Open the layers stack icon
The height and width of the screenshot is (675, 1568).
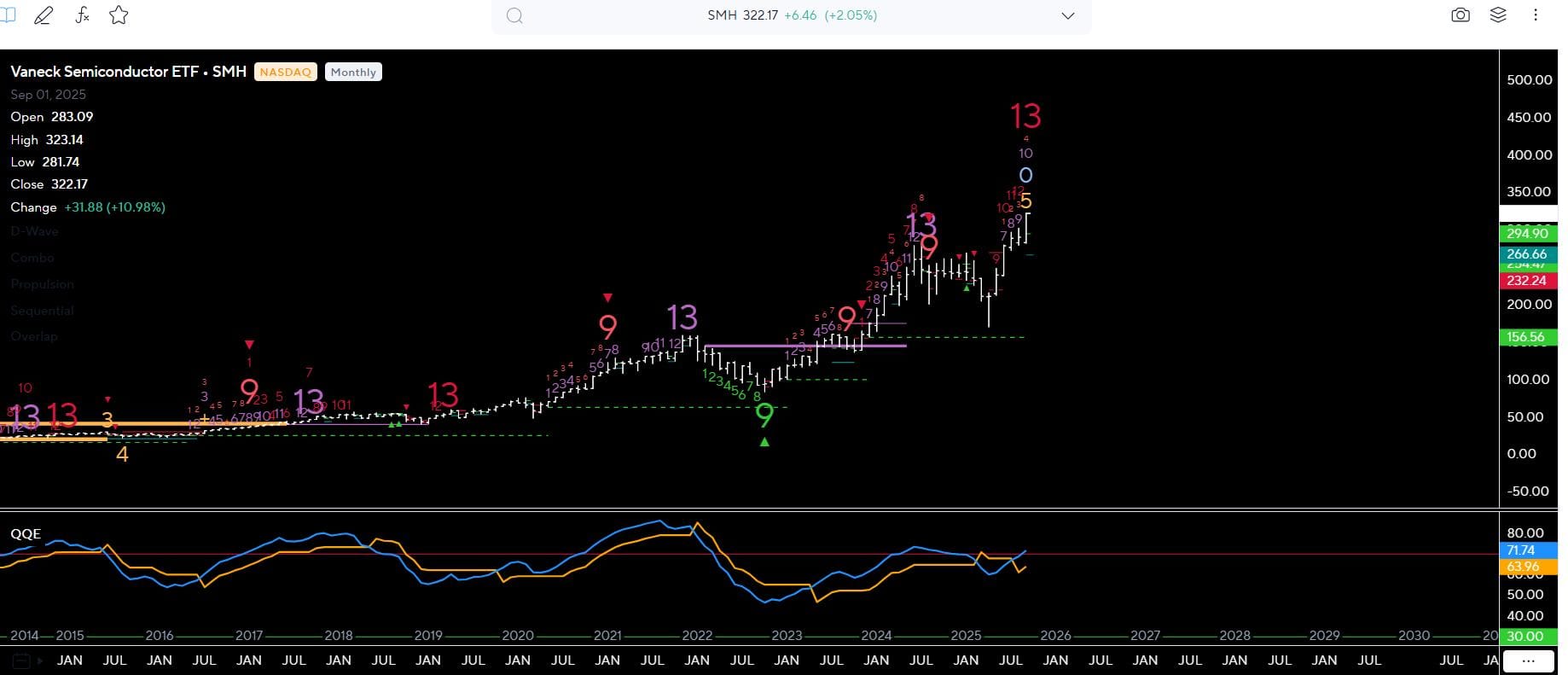(x=1498, y=15)
